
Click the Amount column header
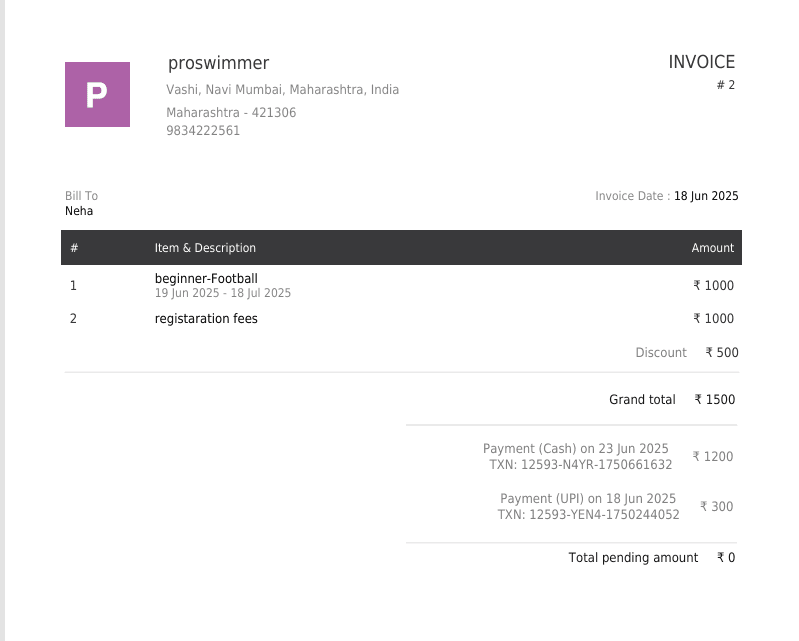[712, 248]
